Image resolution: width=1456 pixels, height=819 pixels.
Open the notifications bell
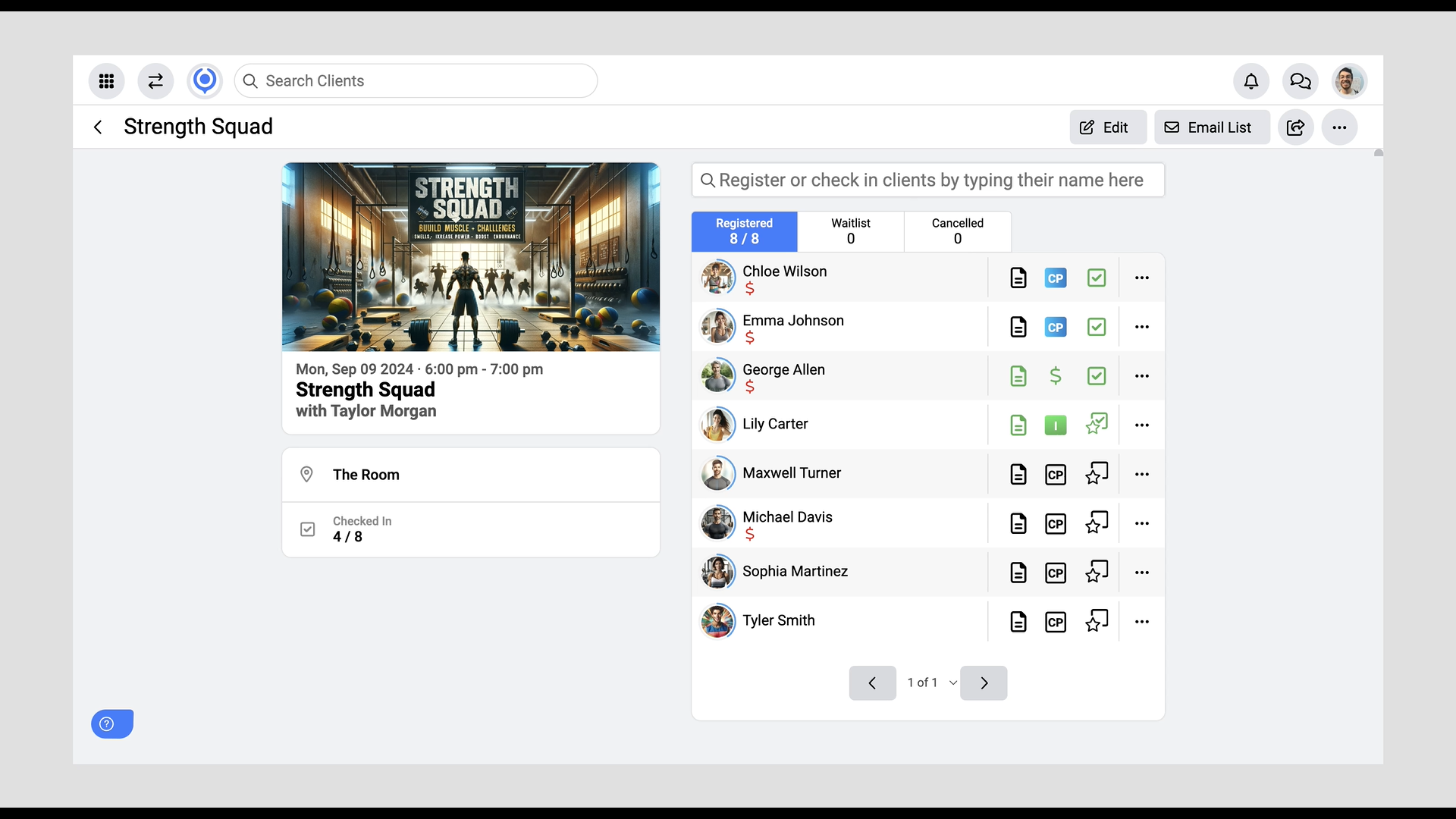(1251, 81)
